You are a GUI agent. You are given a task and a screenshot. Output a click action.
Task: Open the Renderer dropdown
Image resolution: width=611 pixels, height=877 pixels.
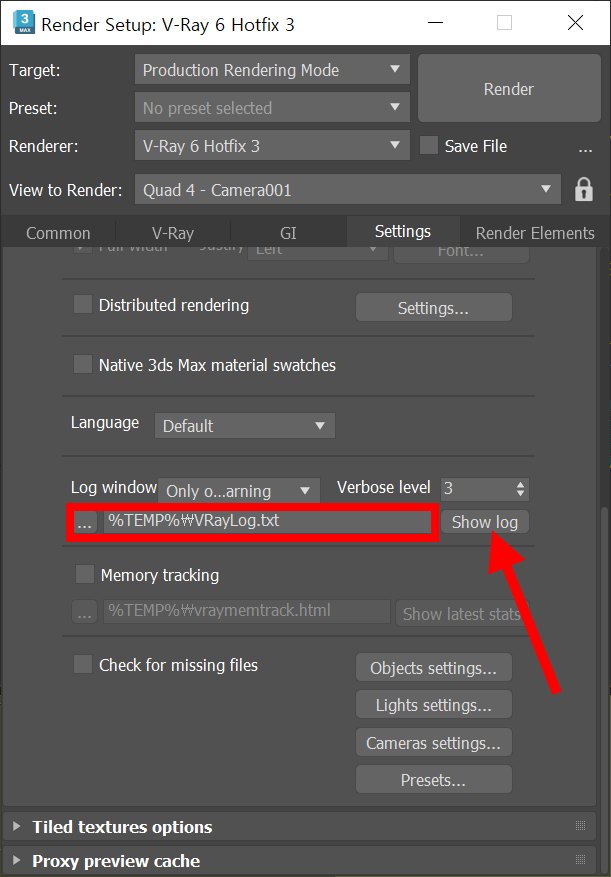[x=272, y=146]
